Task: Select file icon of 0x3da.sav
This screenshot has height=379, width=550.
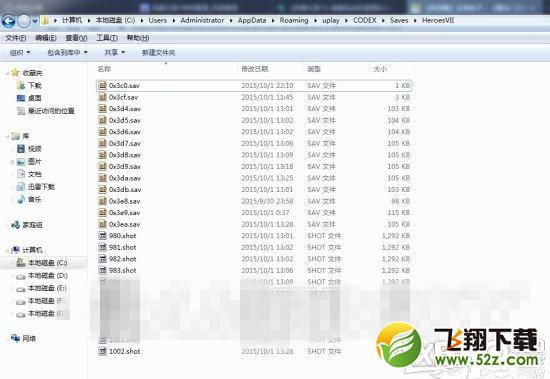Action: 102,178
